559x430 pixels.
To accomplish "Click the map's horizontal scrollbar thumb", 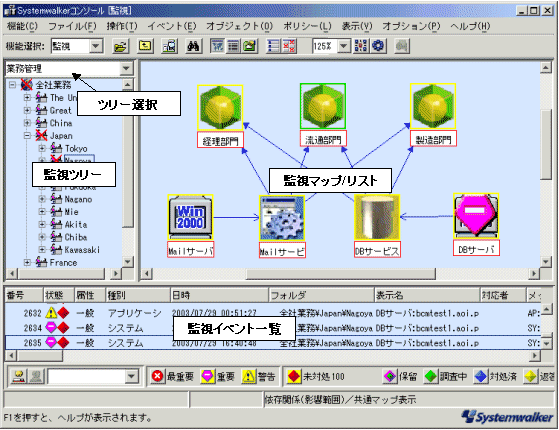I will [340, 273].
